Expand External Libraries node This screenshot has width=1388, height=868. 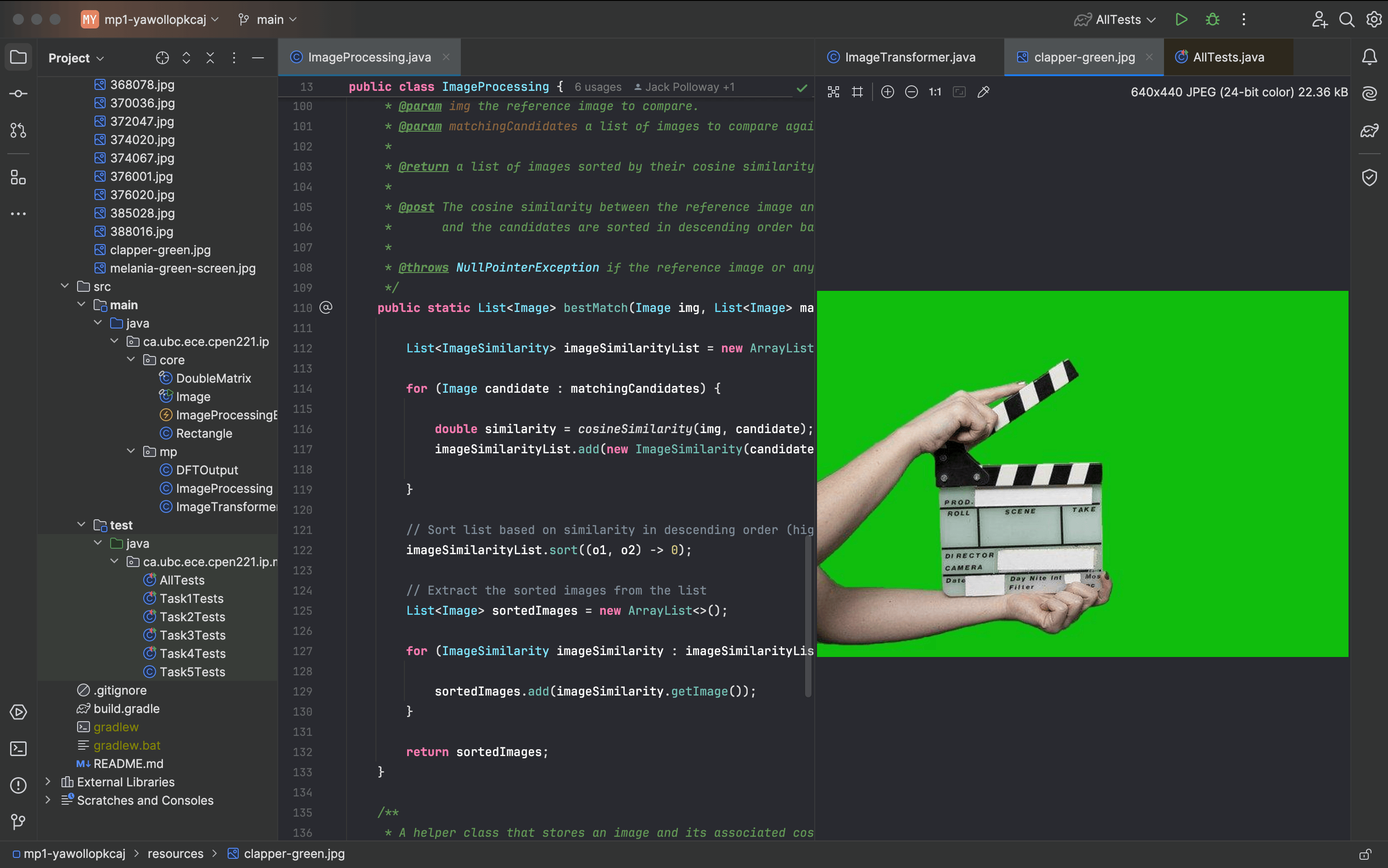pos(48,781)
